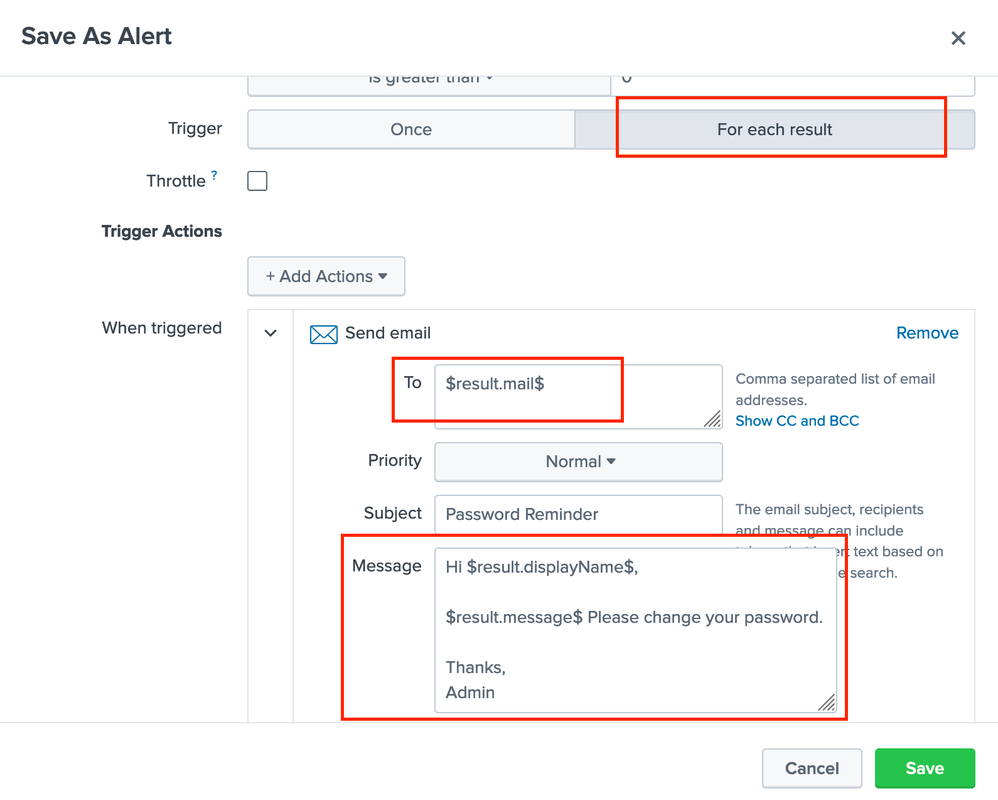Click the Message box resize handle
998x800 pixels.
[x=826, y=703]
